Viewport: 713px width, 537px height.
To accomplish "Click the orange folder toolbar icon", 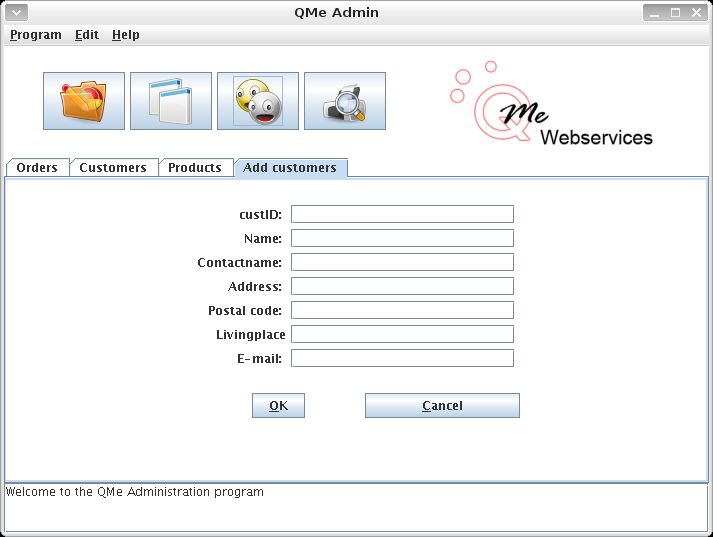I will (84, 101).
